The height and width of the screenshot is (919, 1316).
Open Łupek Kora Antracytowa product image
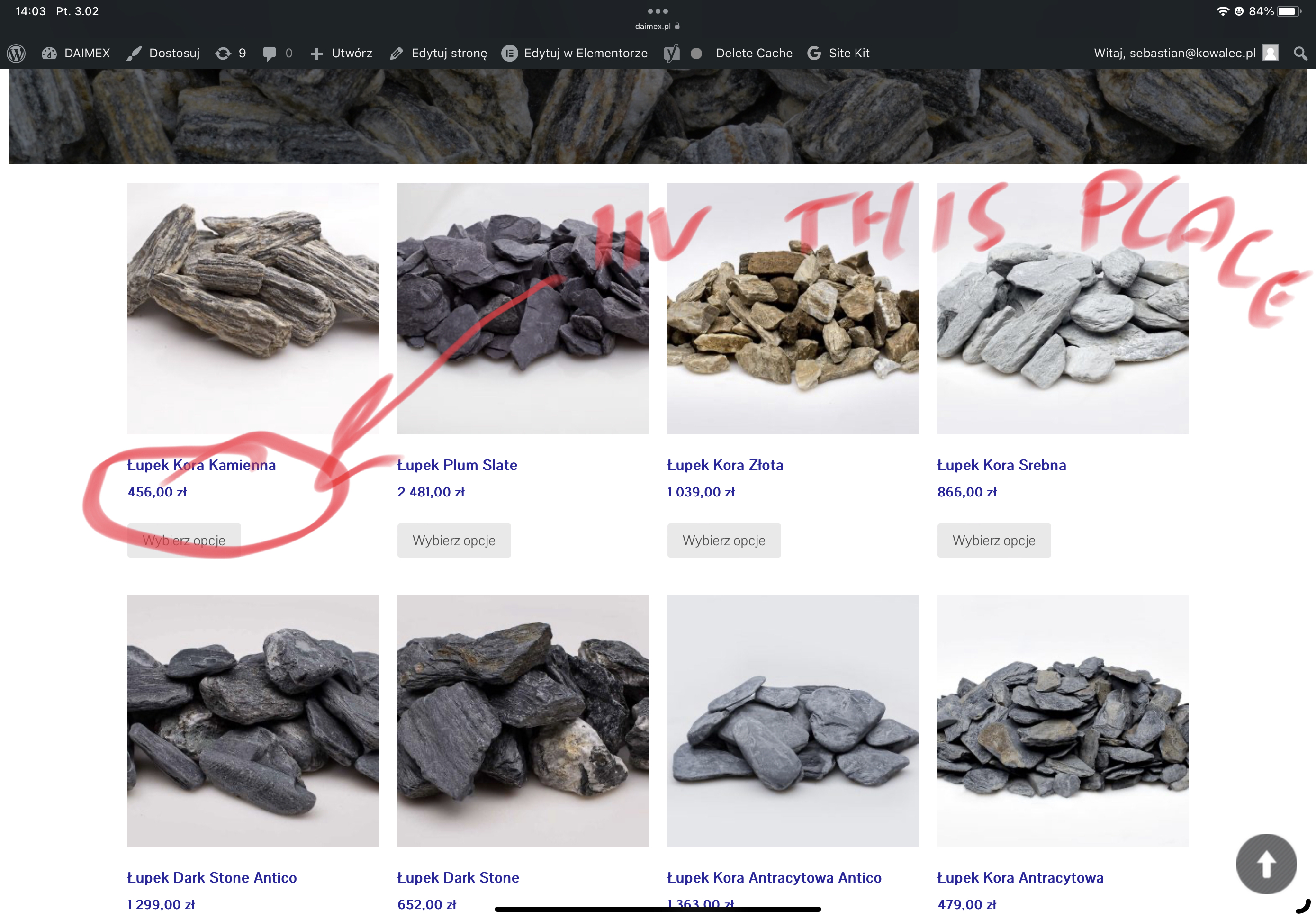click(x=1063, y=721)
